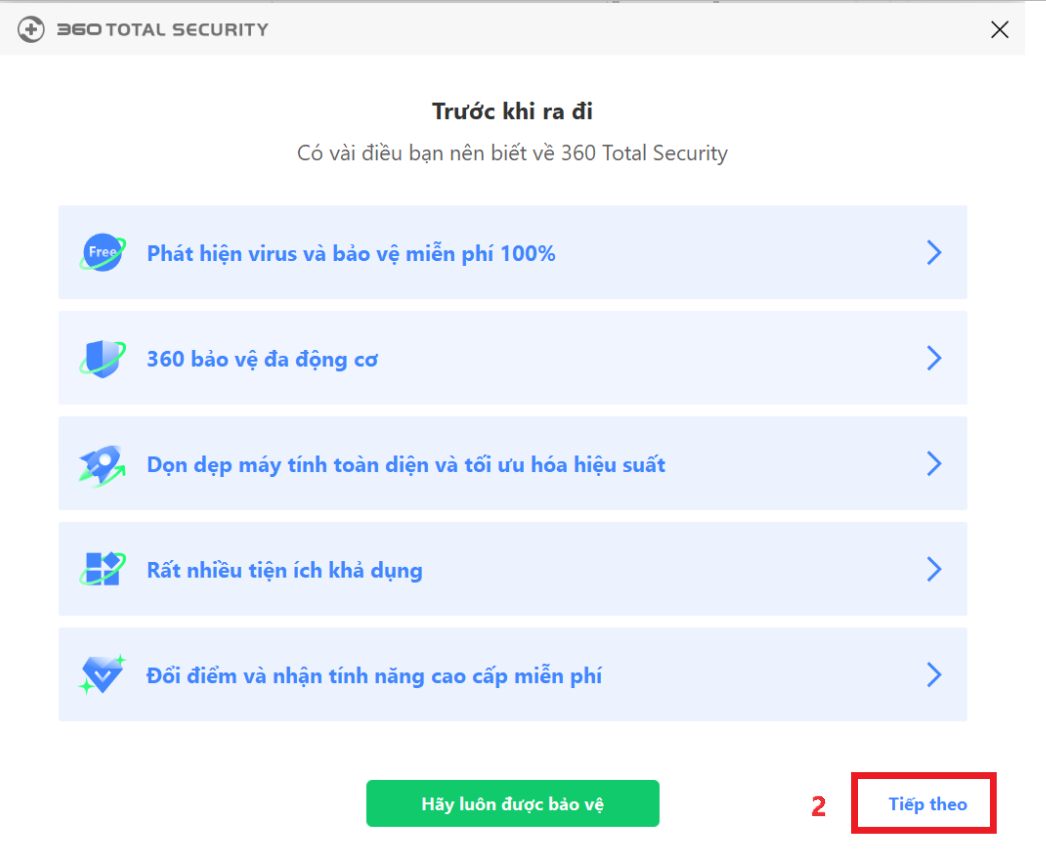Open 'Đổi điểm và nhận tính năng cao cấp'
This screenshot has height=856, width=1046.
(374, 677)
